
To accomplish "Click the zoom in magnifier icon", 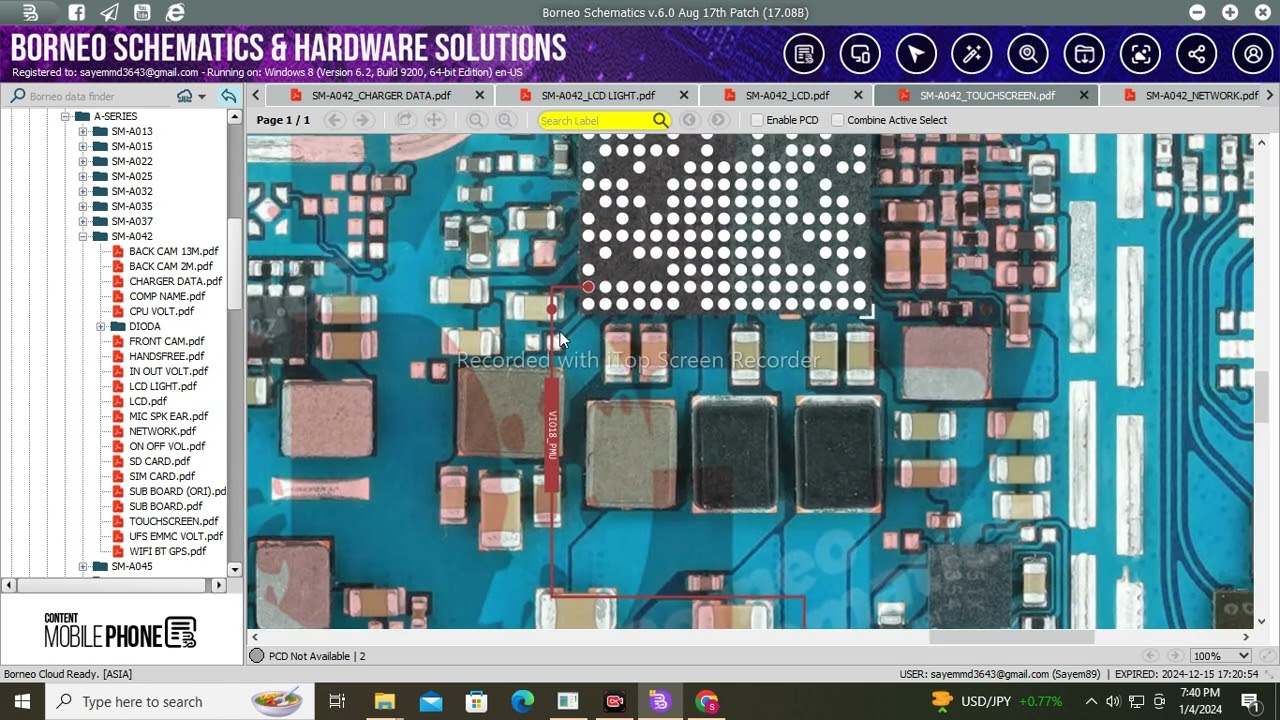I will click(506, 120).
